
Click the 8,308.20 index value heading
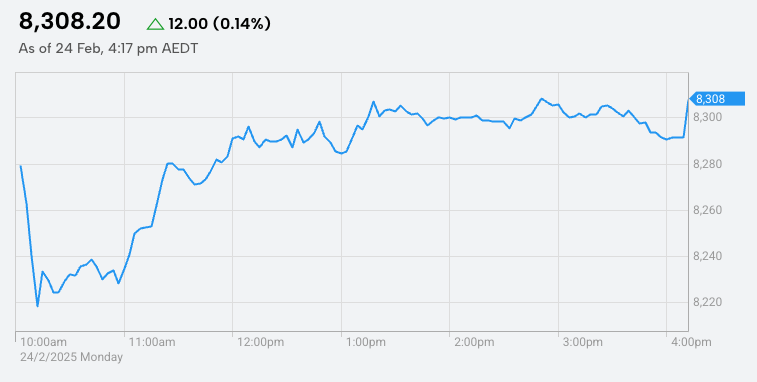(70, 22)
